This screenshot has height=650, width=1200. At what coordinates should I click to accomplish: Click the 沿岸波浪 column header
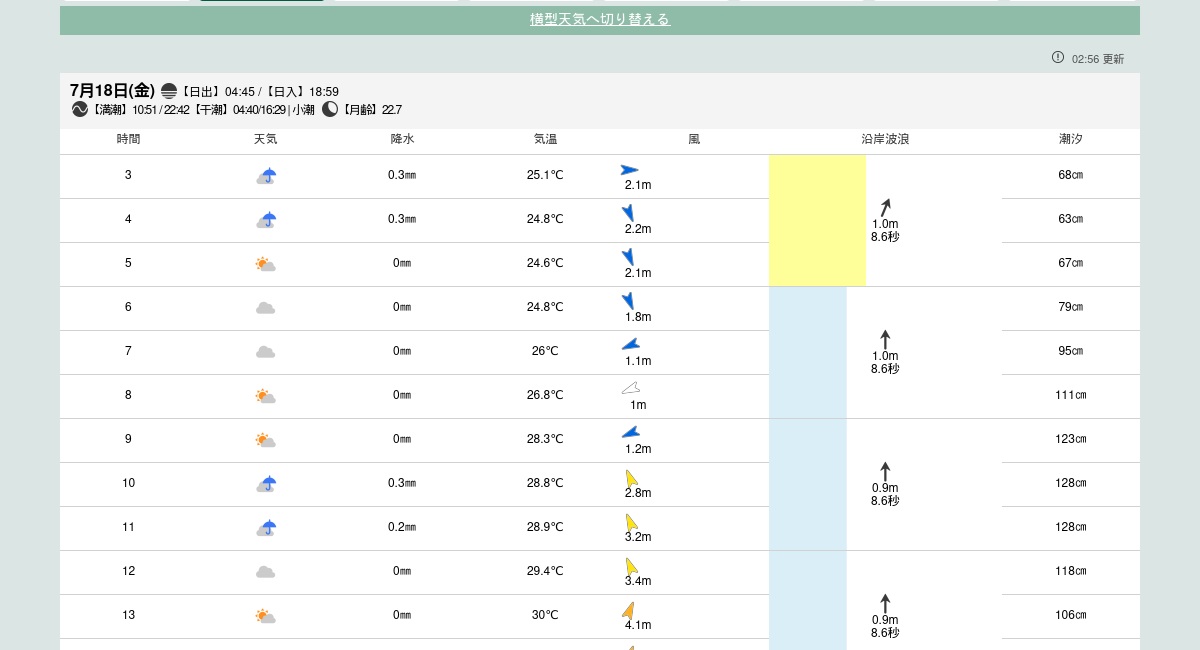[x=885, y=139]
